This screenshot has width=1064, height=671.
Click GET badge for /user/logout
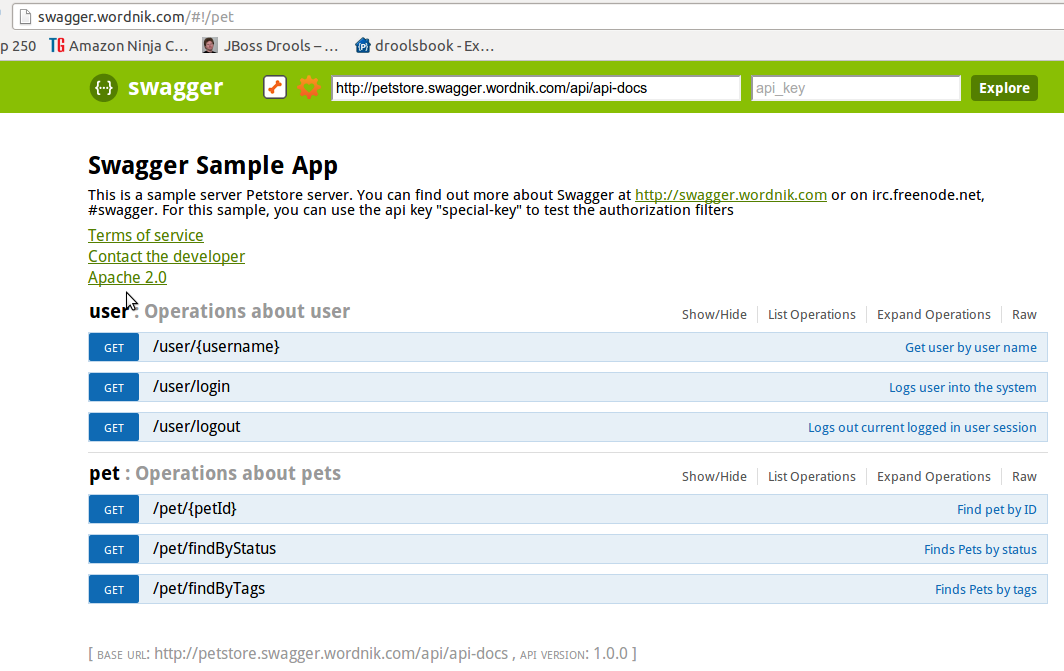coord(114,427)
